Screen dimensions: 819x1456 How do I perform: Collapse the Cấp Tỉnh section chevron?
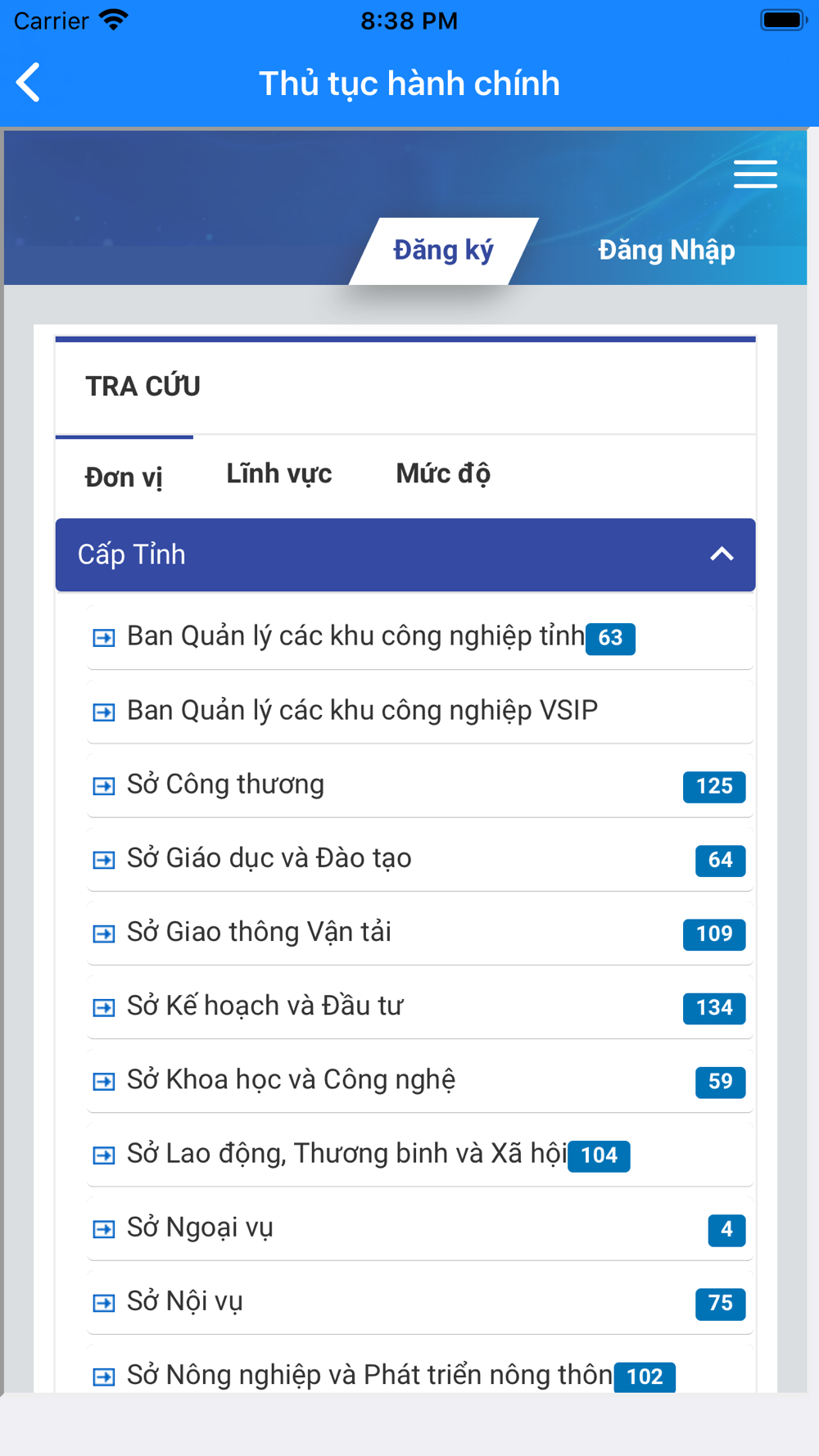722,554
